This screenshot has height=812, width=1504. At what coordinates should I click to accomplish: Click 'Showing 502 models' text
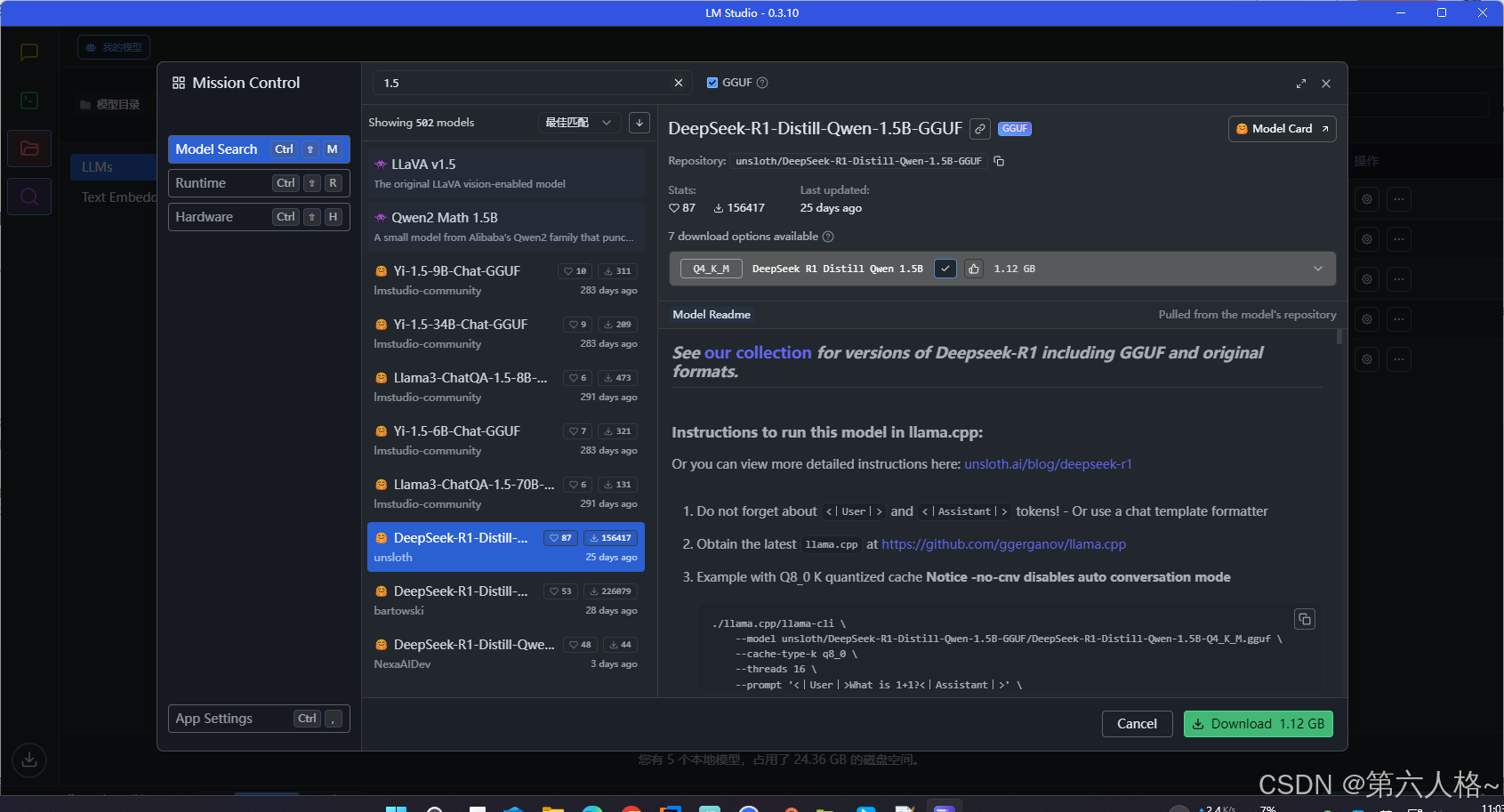tap(422, 123)
